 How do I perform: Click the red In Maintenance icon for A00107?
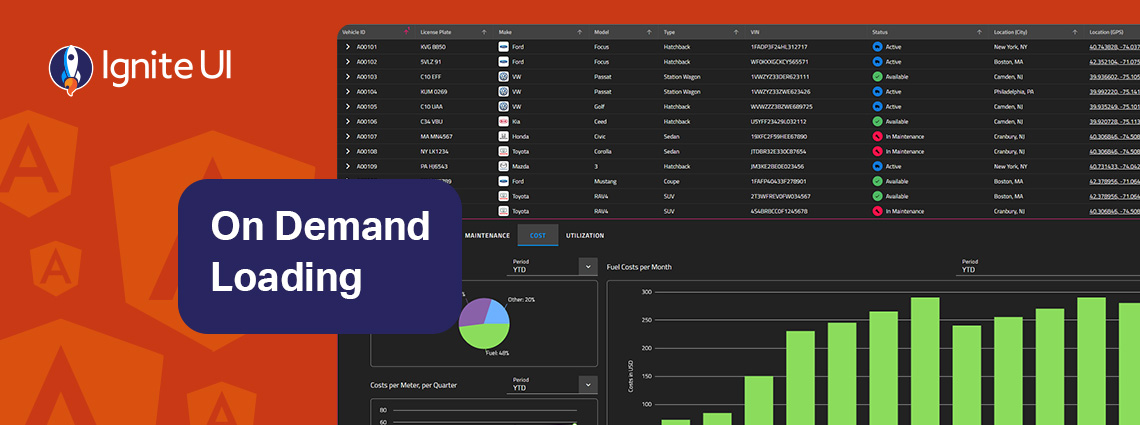pos(877,137)
